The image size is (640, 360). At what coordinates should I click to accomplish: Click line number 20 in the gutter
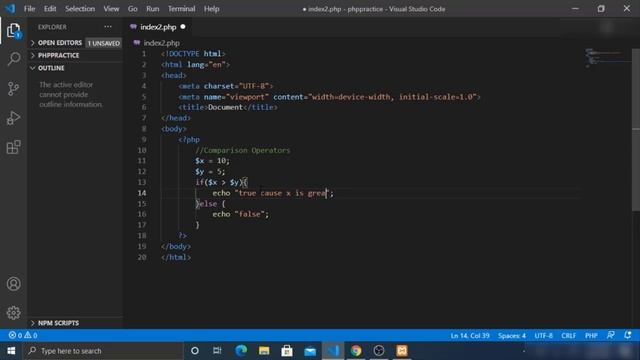142,257
